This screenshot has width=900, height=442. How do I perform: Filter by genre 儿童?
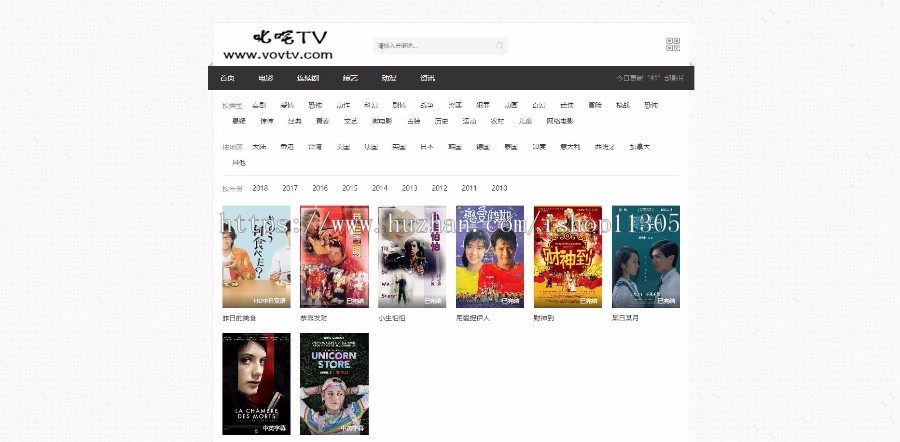pos(525,121)
